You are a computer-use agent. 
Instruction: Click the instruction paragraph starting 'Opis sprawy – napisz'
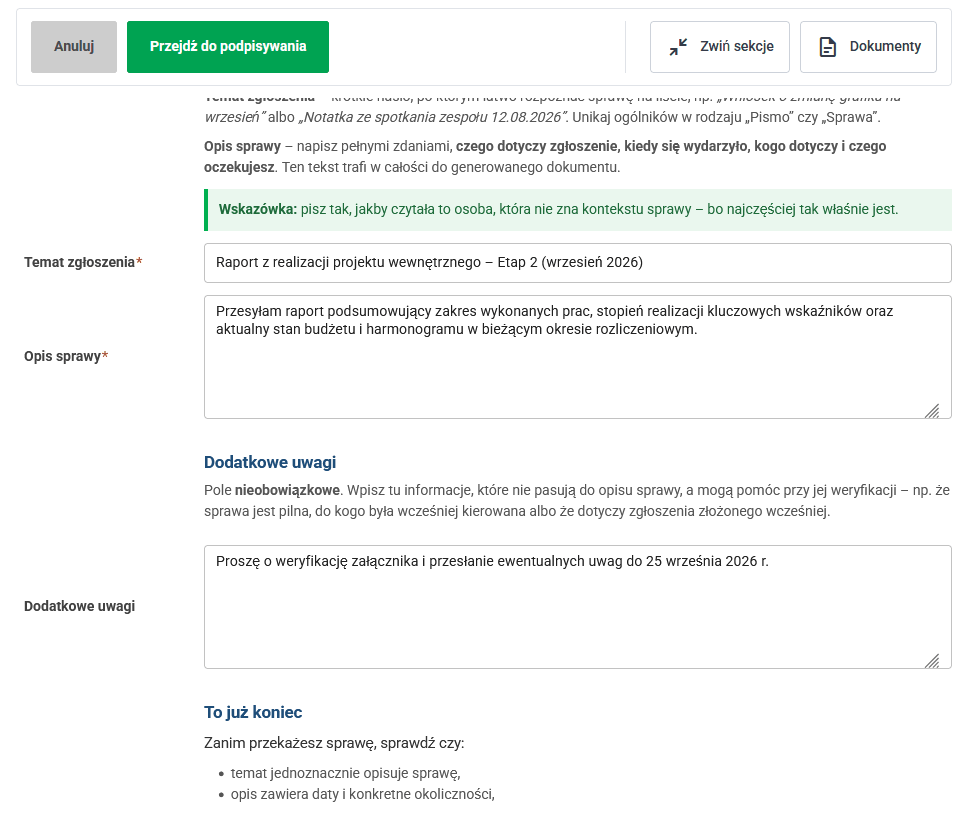click(x=545, y=156)
